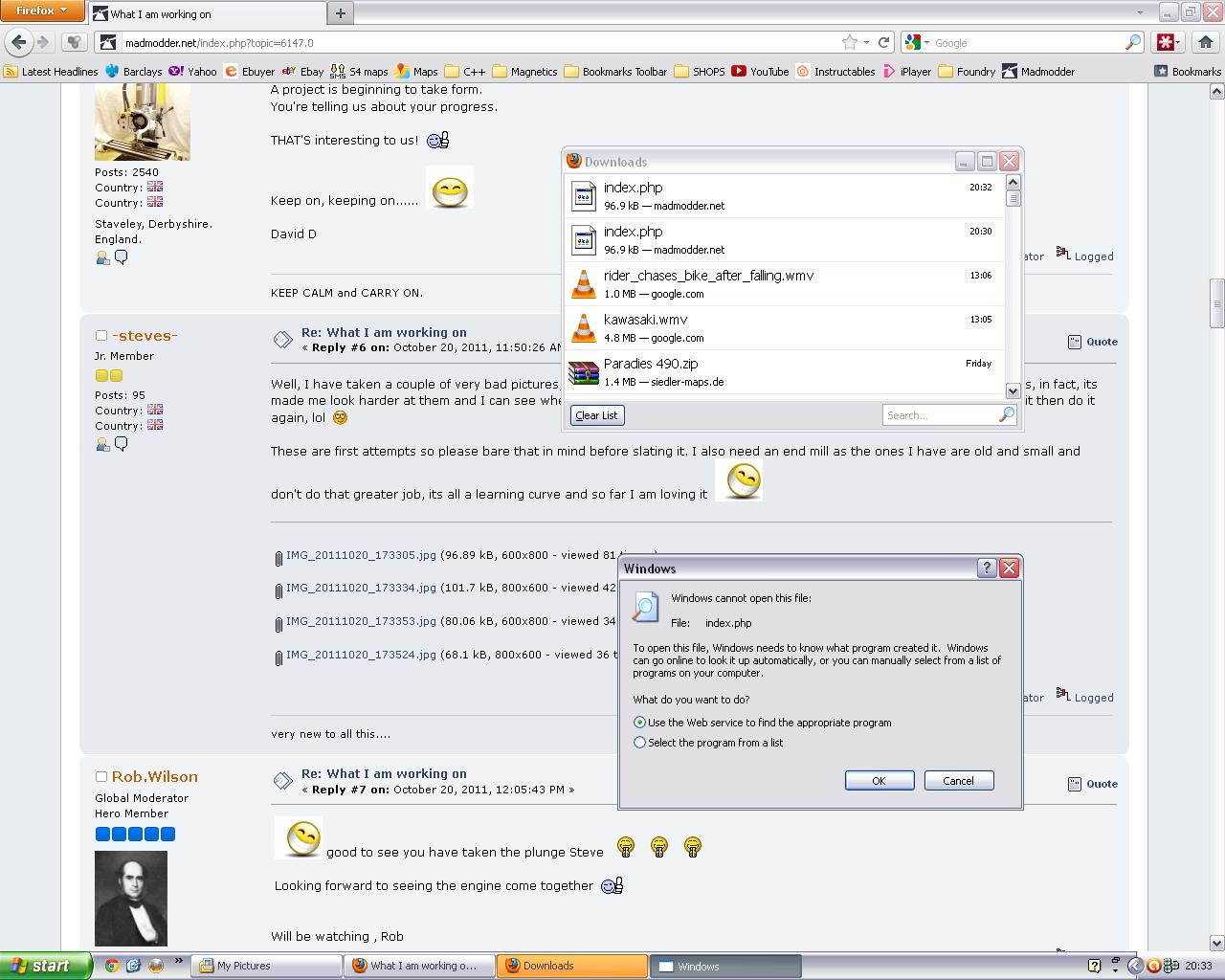Bookmark this page with the star icon

[x=849, y=42]
